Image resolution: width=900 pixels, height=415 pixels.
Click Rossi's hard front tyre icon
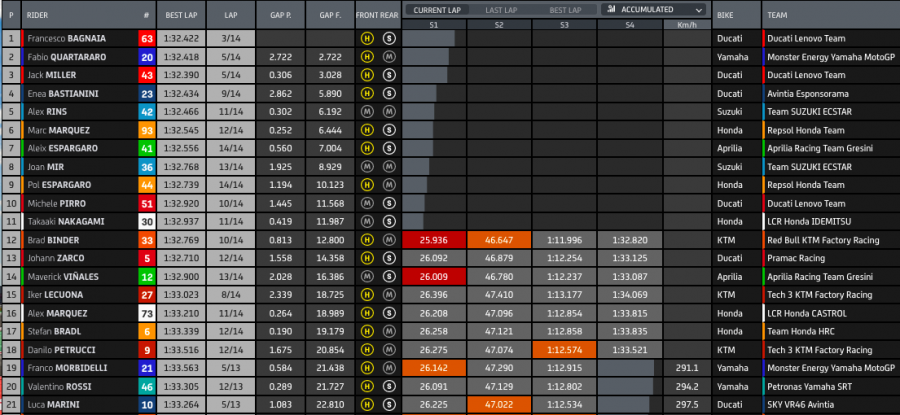click(367, 386)
